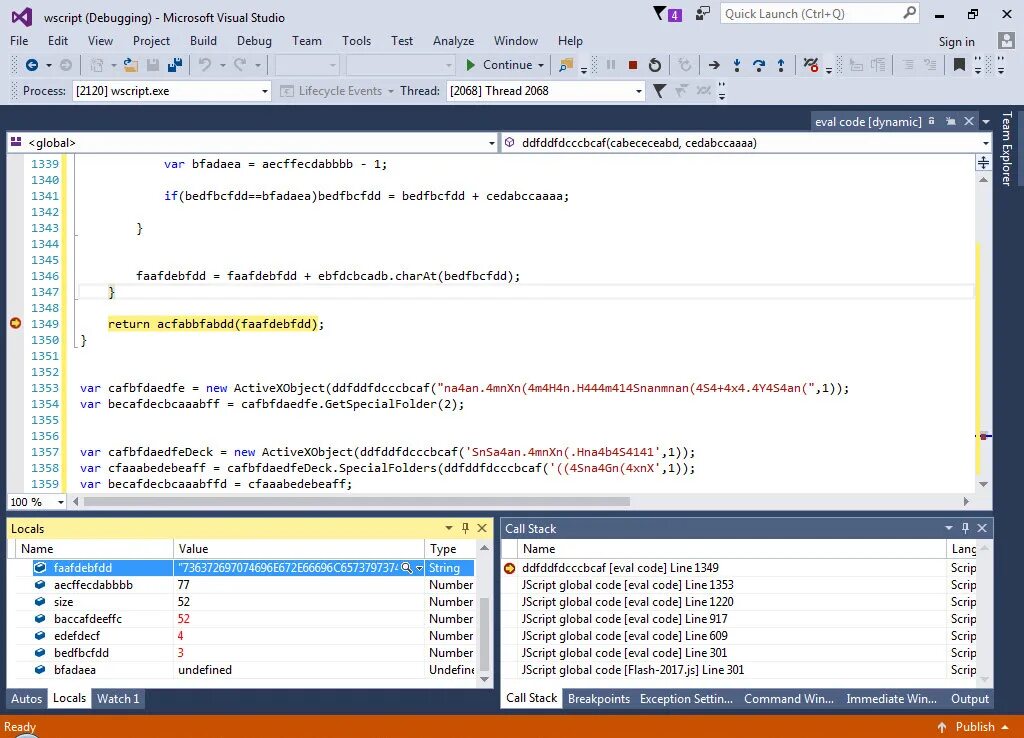Open the File menu
1024x738 pixels.
[19, 40]
